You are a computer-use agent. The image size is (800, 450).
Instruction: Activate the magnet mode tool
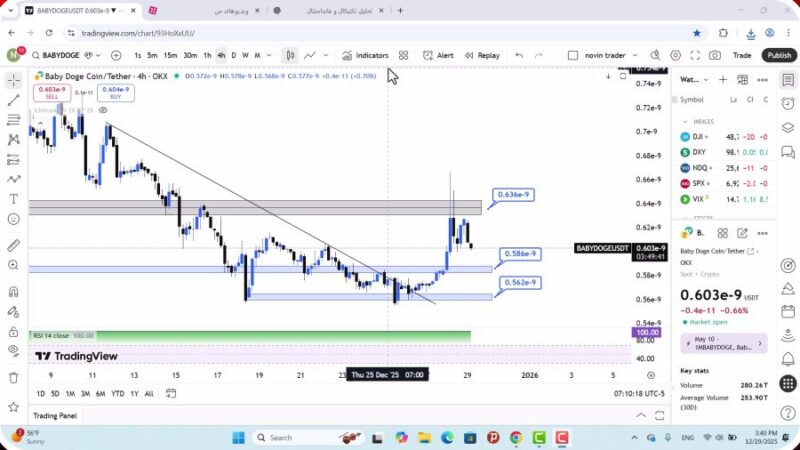(13, 292)
